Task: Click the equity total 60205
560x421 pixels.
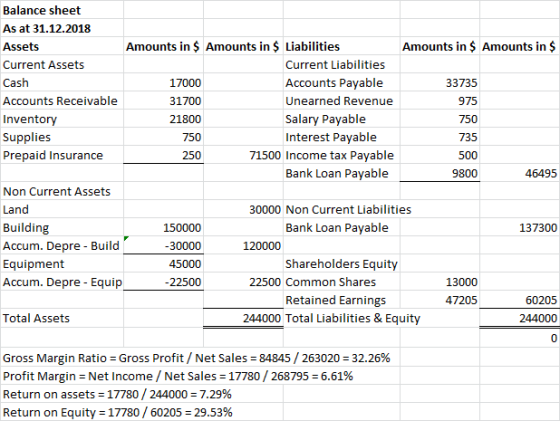Action: 519,300
